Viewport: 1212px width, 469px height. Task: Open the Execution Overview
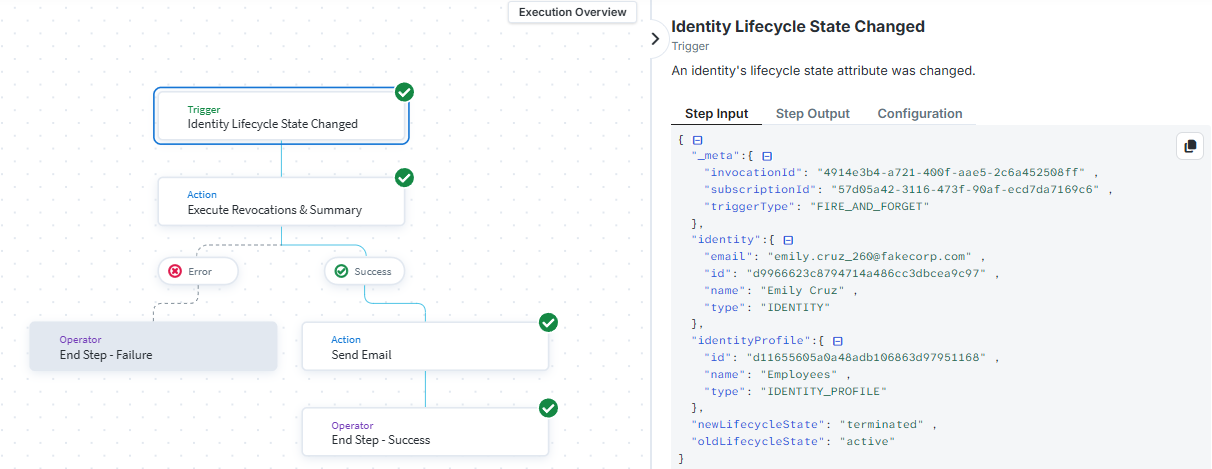[x=572, y=12]
